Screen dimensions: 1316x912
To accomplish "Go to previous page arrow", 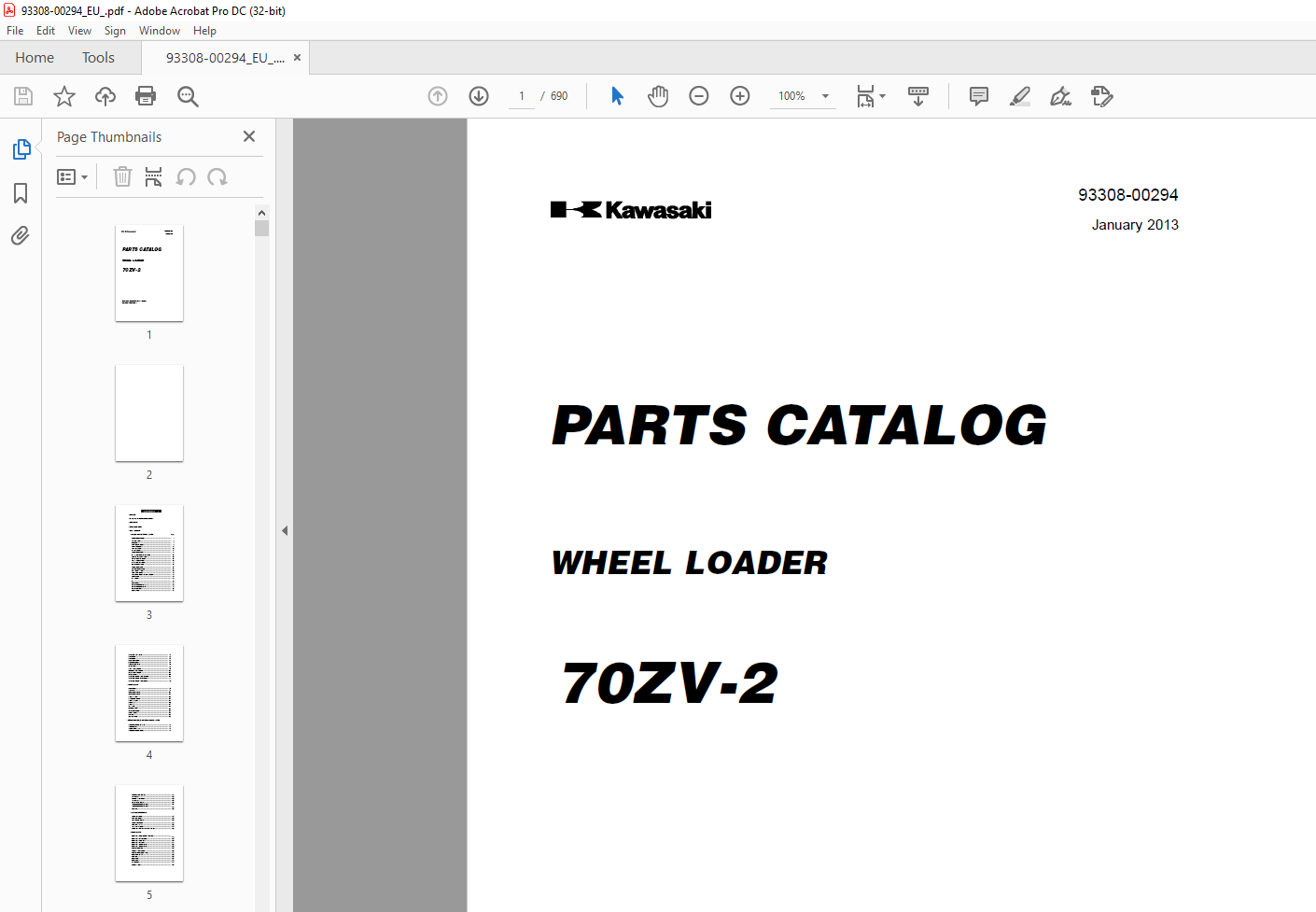I will point(438,96).
